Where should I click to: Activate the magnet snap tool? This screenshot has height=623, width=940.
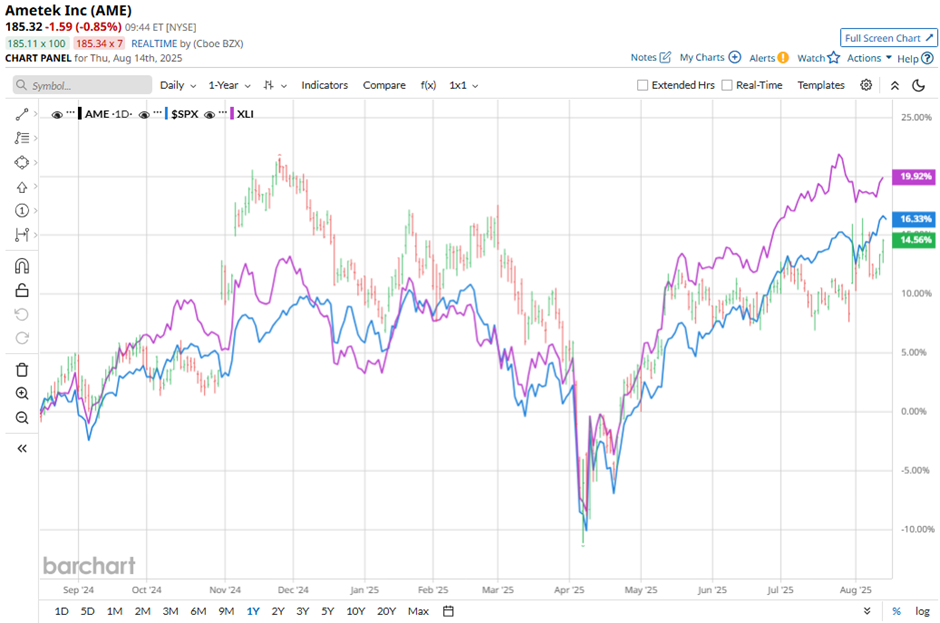tap(22, 266)
